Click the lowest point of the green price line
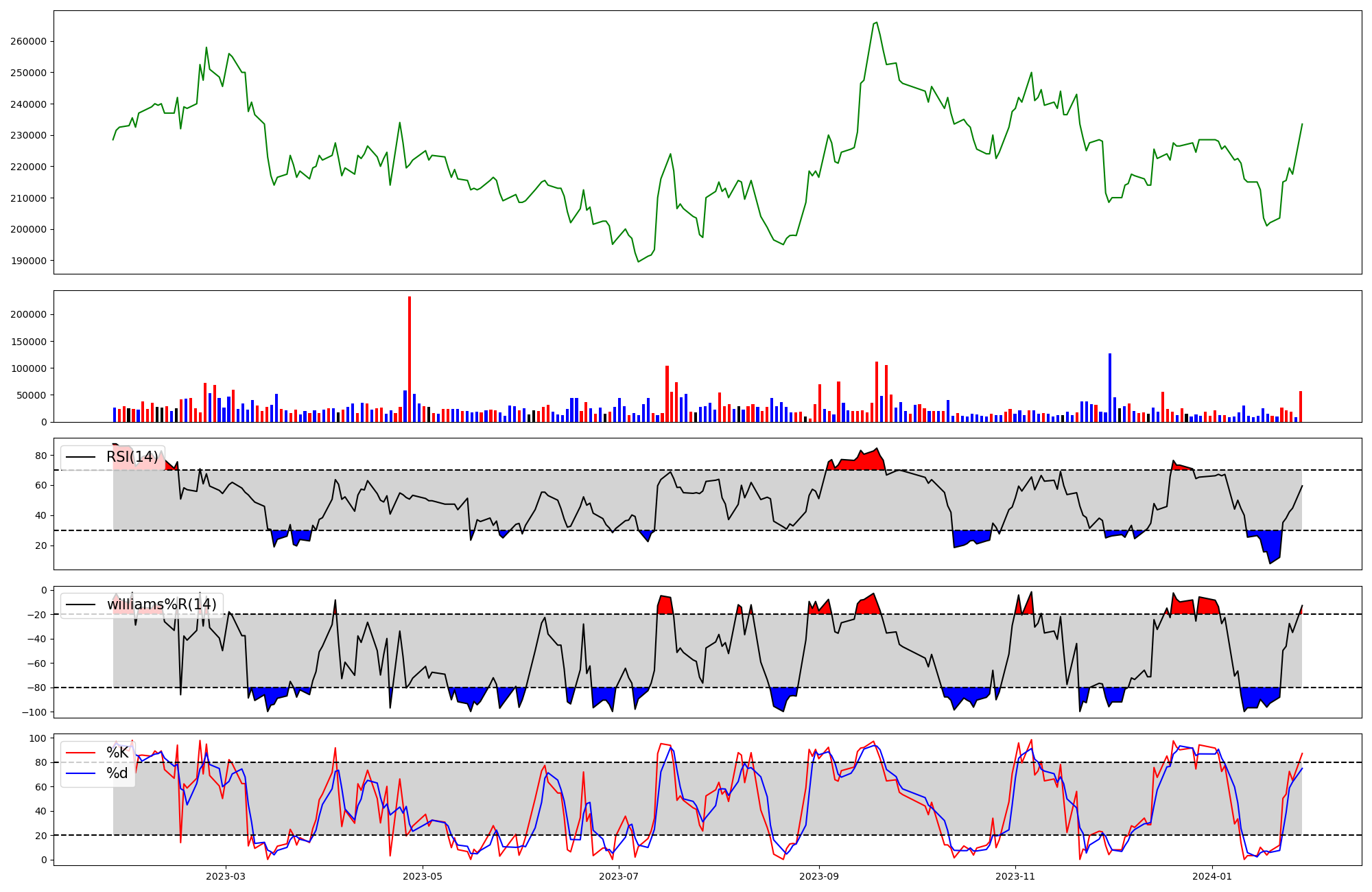This screenshot has width=1372, height=892. coord(639,261)
